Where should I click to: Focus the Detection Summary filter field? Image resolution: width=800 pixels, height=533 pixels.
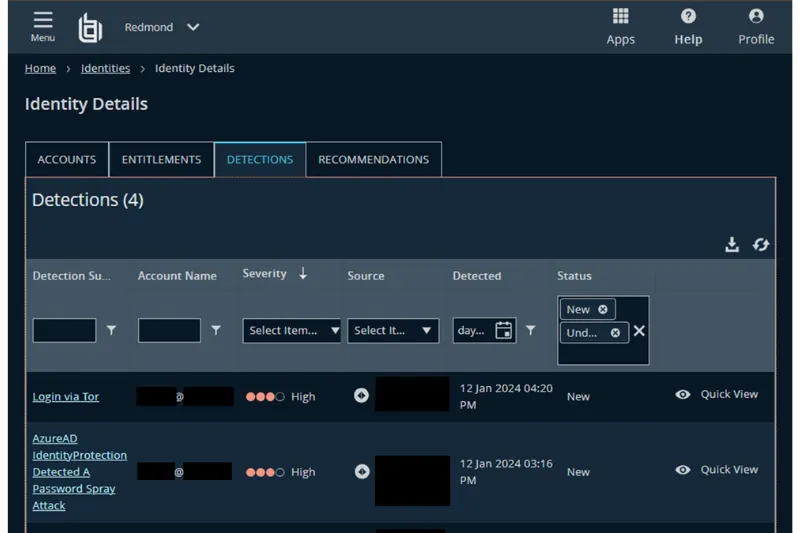click(64, 331)
